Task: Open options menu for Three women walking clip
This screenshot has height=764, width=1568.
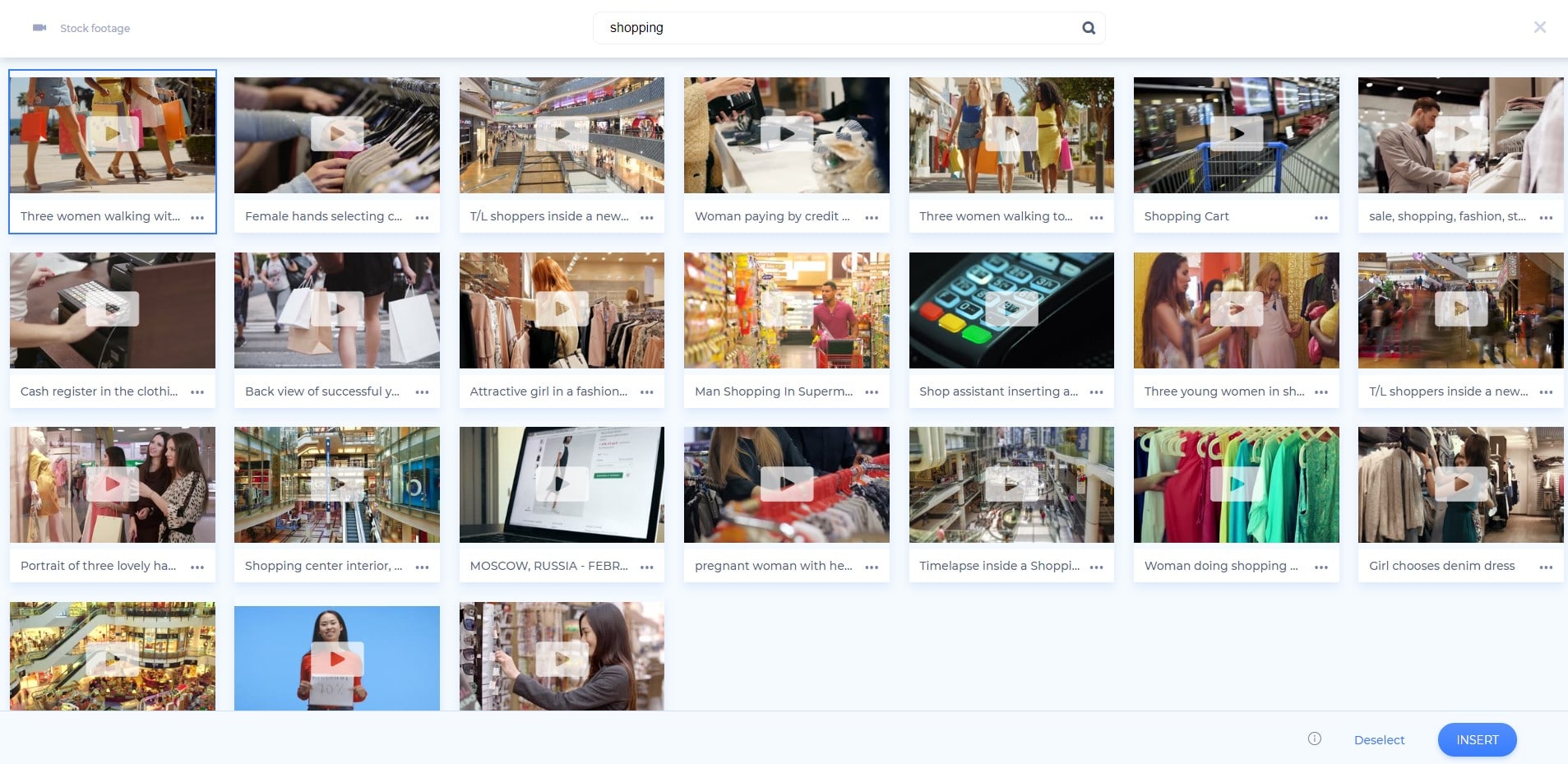Action: point(197,217)
